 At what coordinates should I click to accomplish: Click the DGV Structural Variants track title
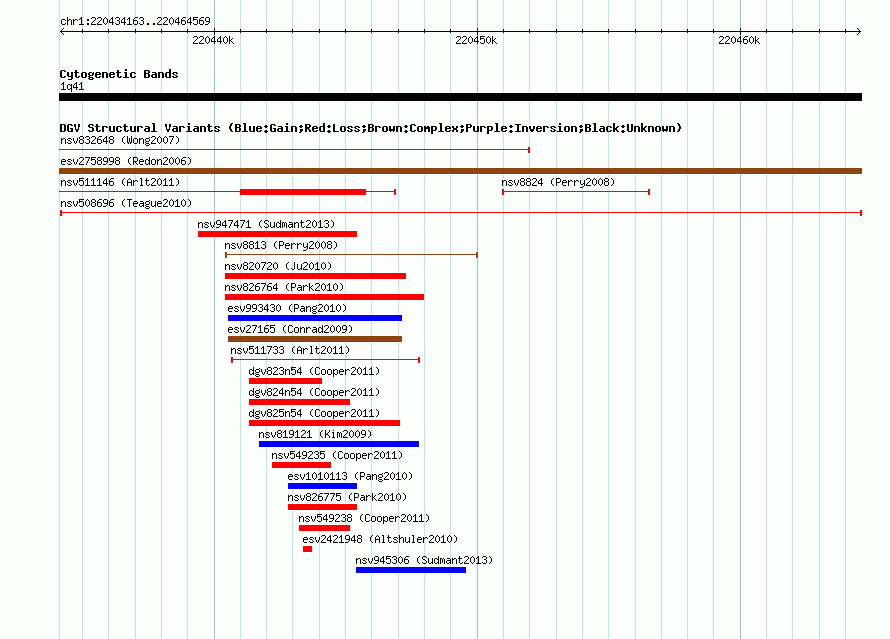point(371,128)
